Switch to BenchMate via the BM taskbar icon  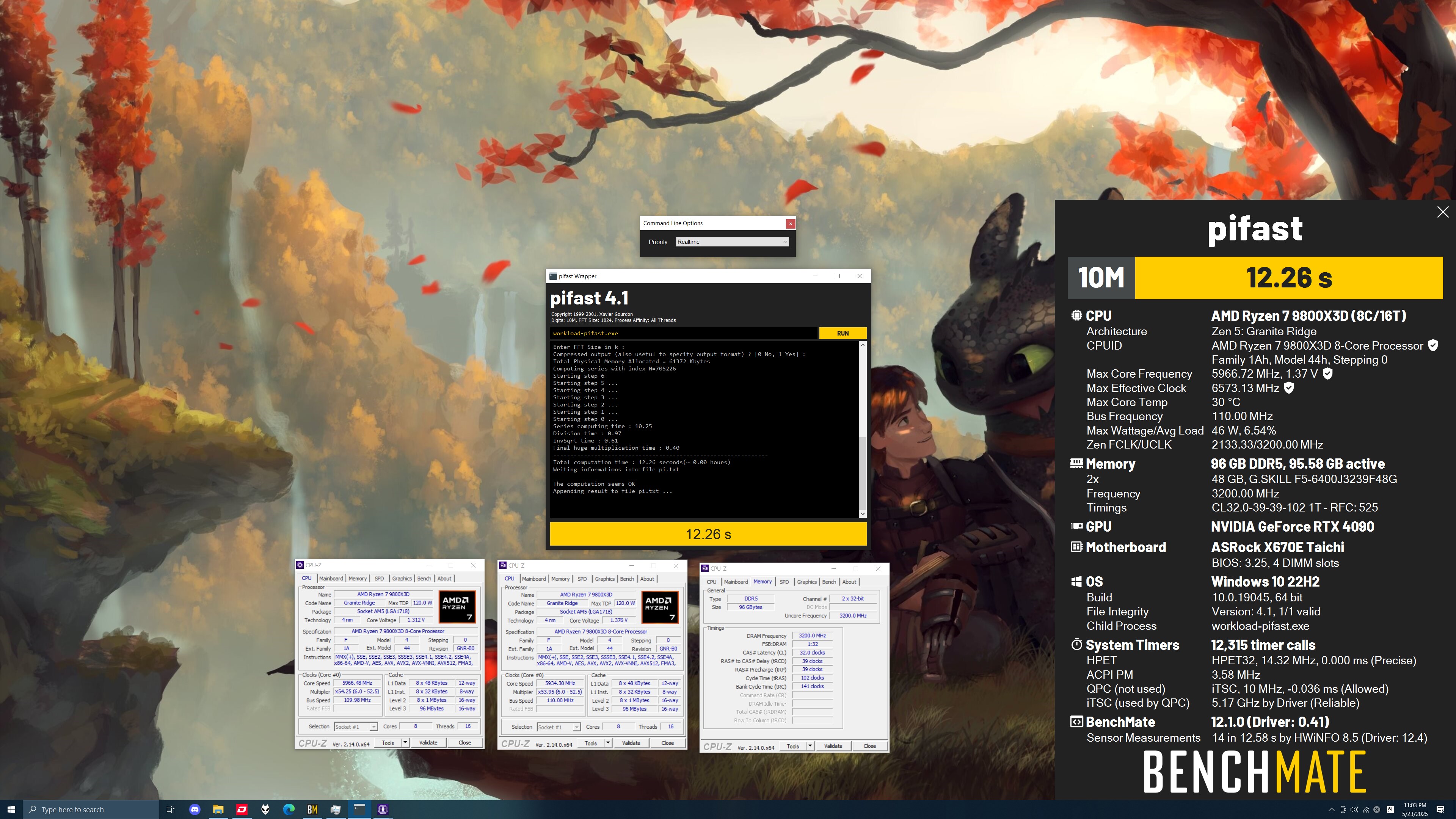tap(312, 810)
